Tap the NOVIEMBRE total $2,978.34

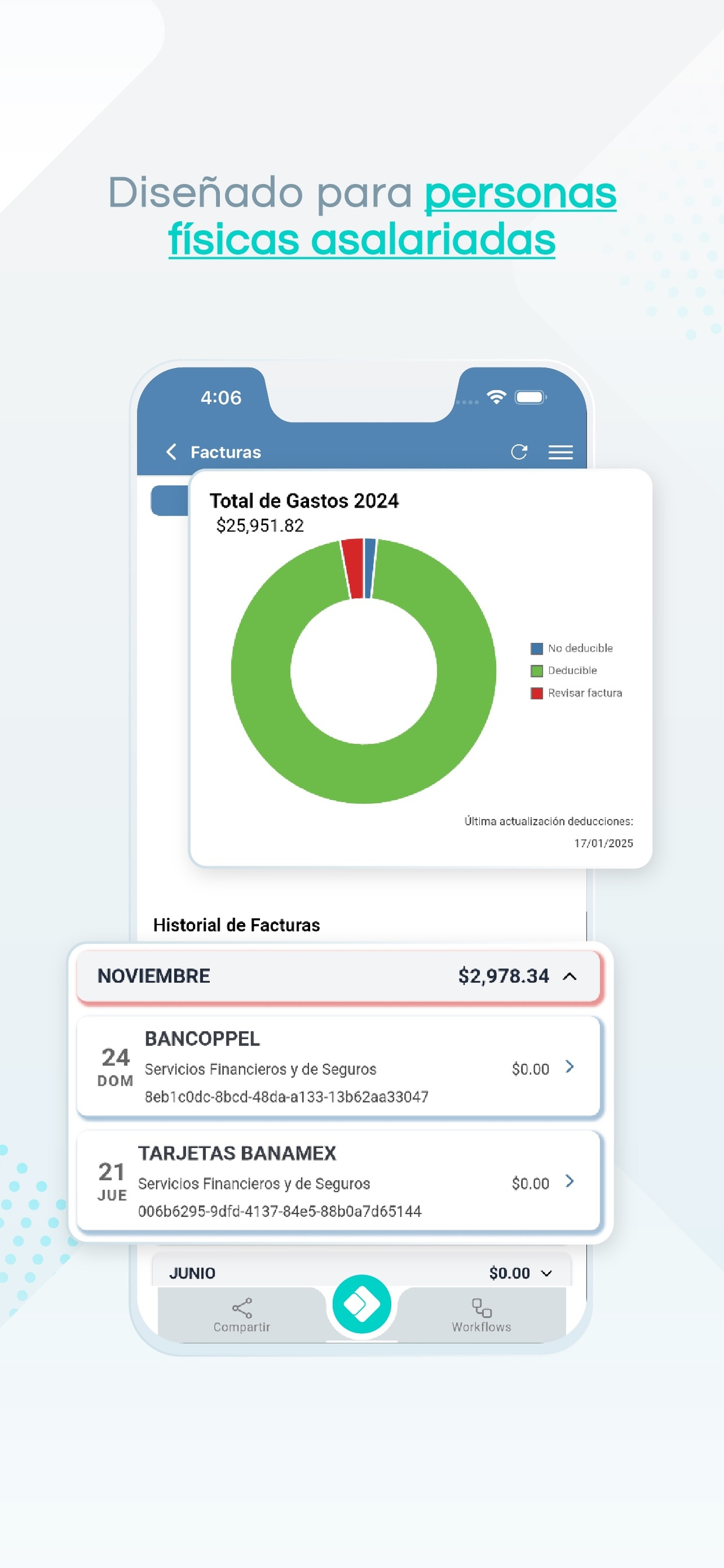[x=503, y=977]
